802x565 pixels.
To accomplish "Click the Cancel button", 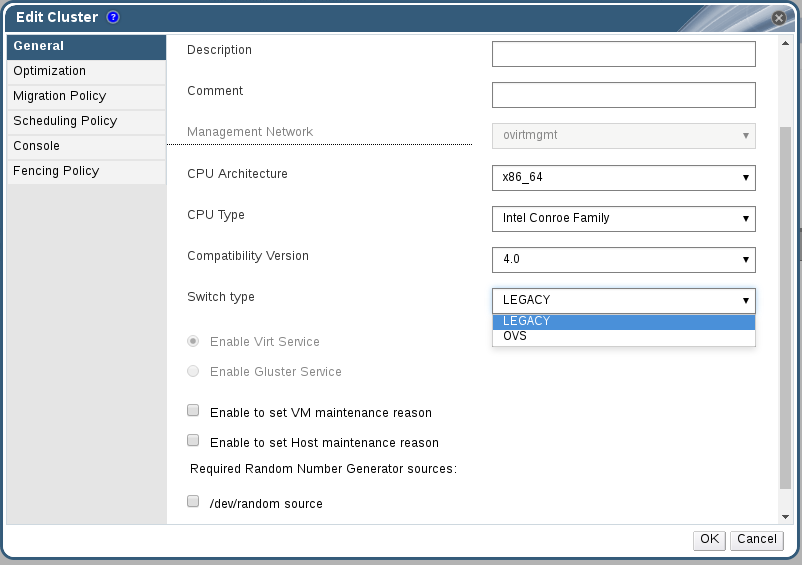I will (756, 539).
